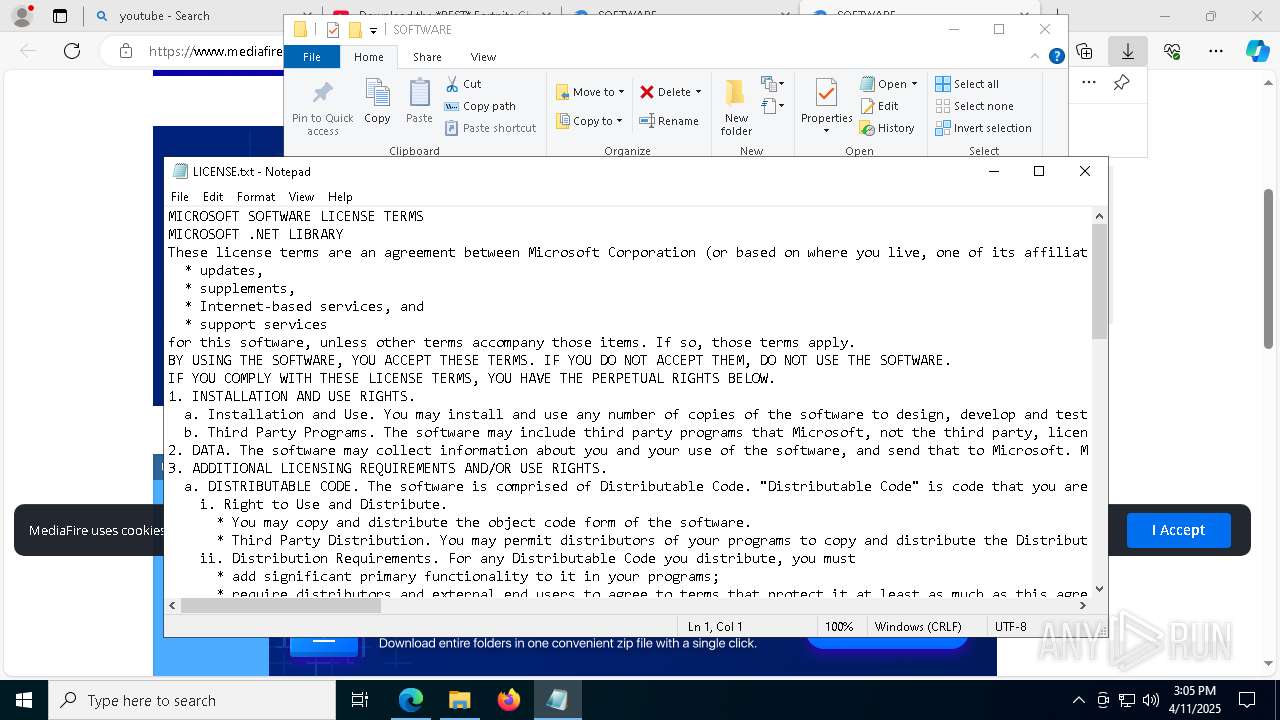Click the volume icon in system tray
The image size is (1280, 720).
pos(1151,700)
